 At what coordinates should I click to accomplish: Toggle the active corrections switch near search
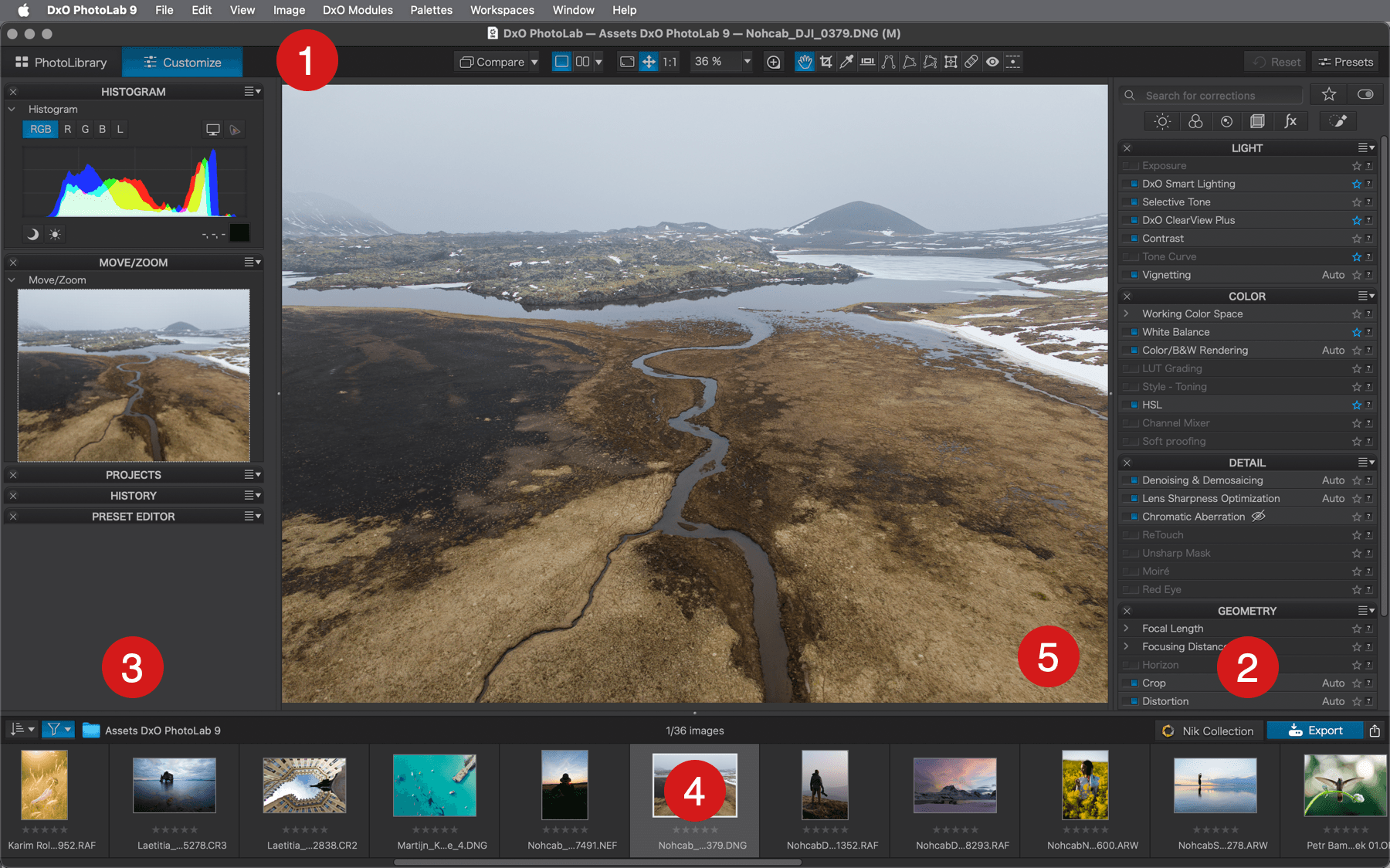(1365, 94)
